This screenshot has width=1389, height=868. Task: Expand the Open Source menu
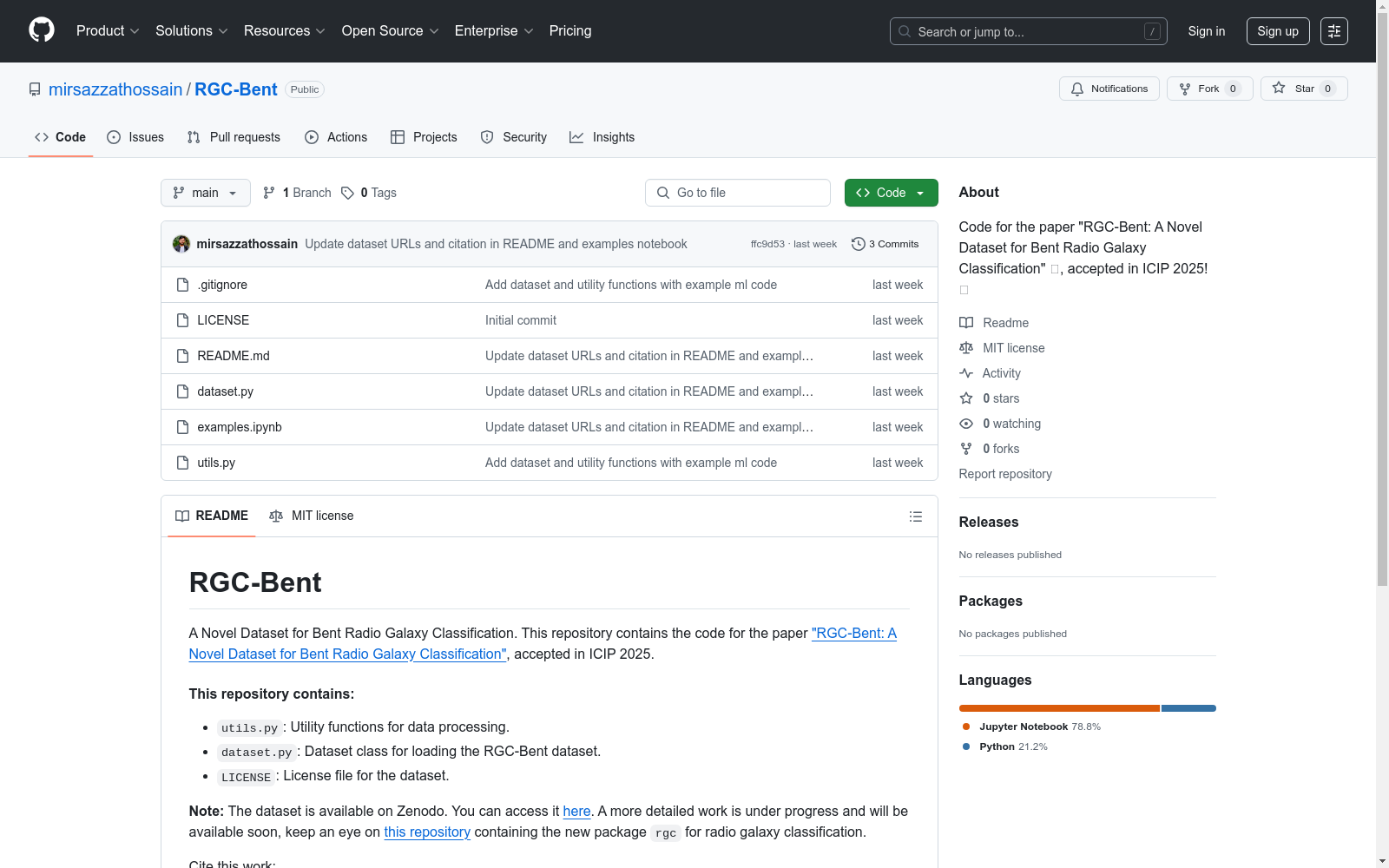coord(391,31)
